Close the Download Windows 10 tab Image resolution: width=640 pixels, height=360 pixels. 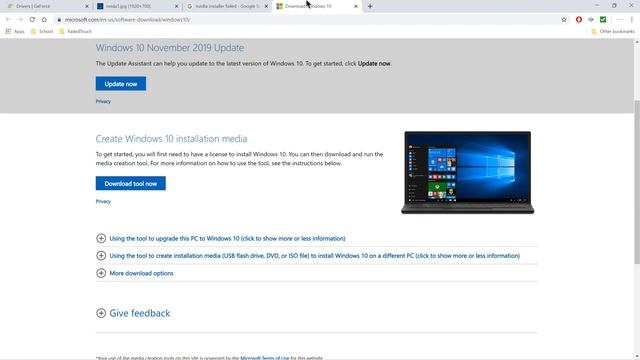(356, 7)
